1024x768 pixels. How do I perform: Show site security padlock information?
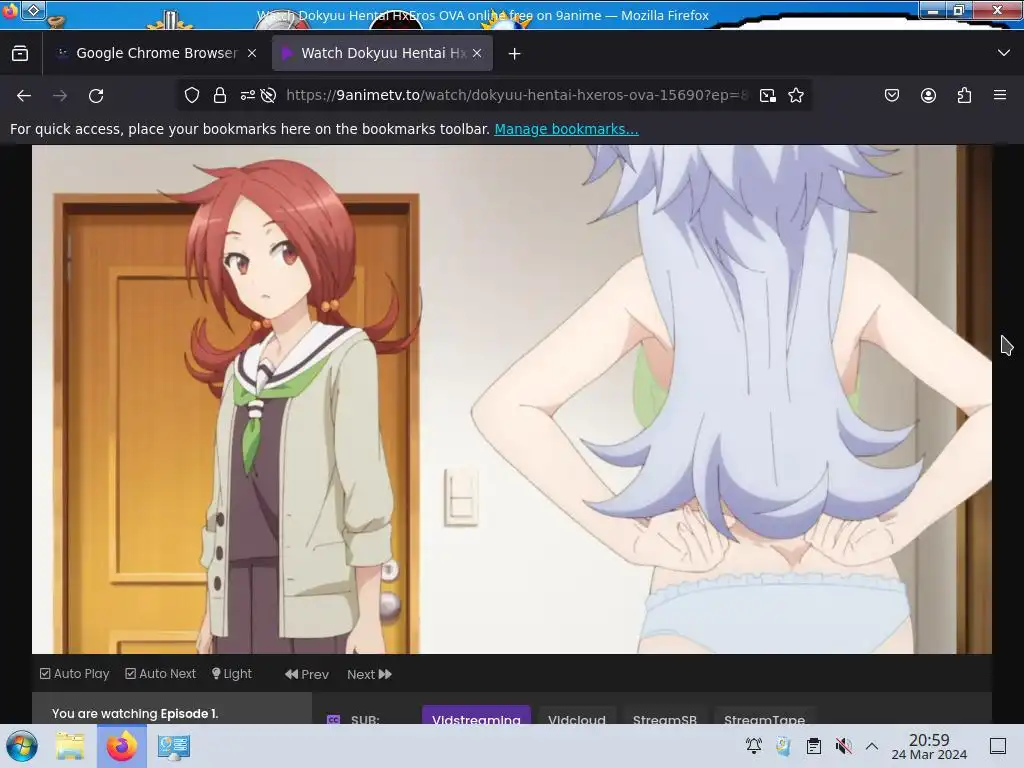click(x=220, y=95)
